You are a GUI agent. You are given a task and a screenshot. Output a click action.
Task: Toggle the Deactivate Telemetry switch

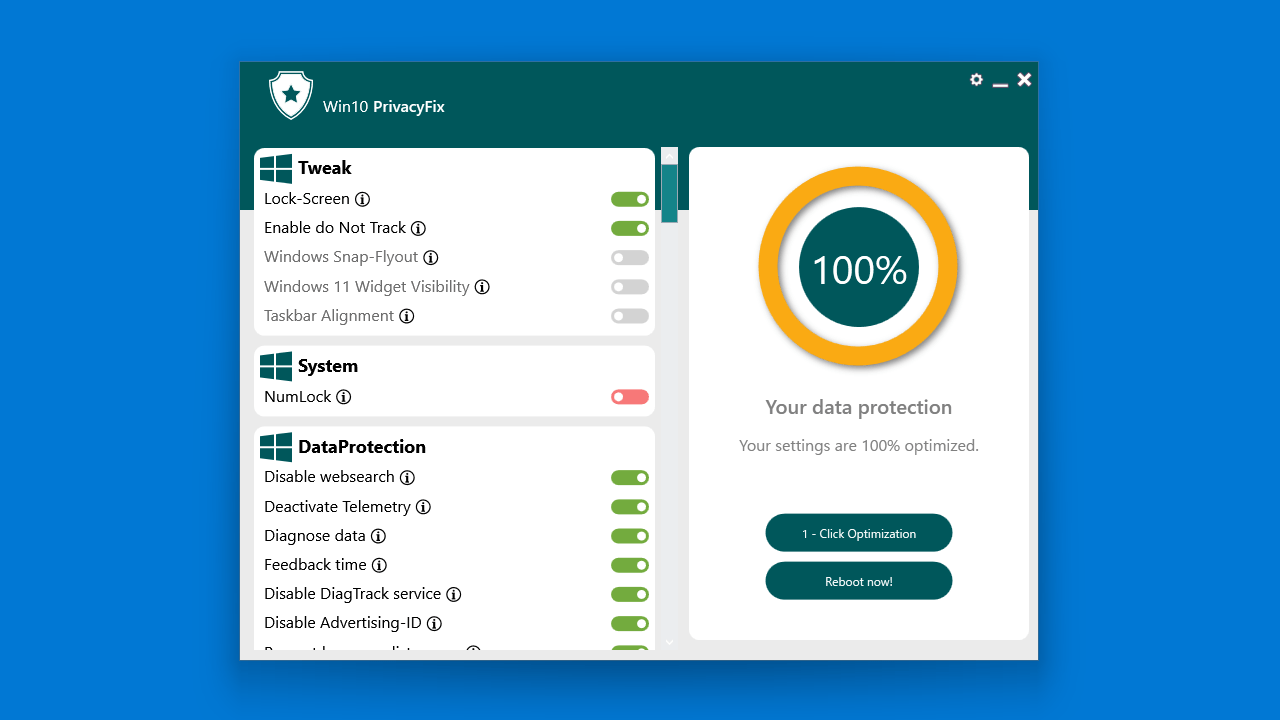pos(630,507)
